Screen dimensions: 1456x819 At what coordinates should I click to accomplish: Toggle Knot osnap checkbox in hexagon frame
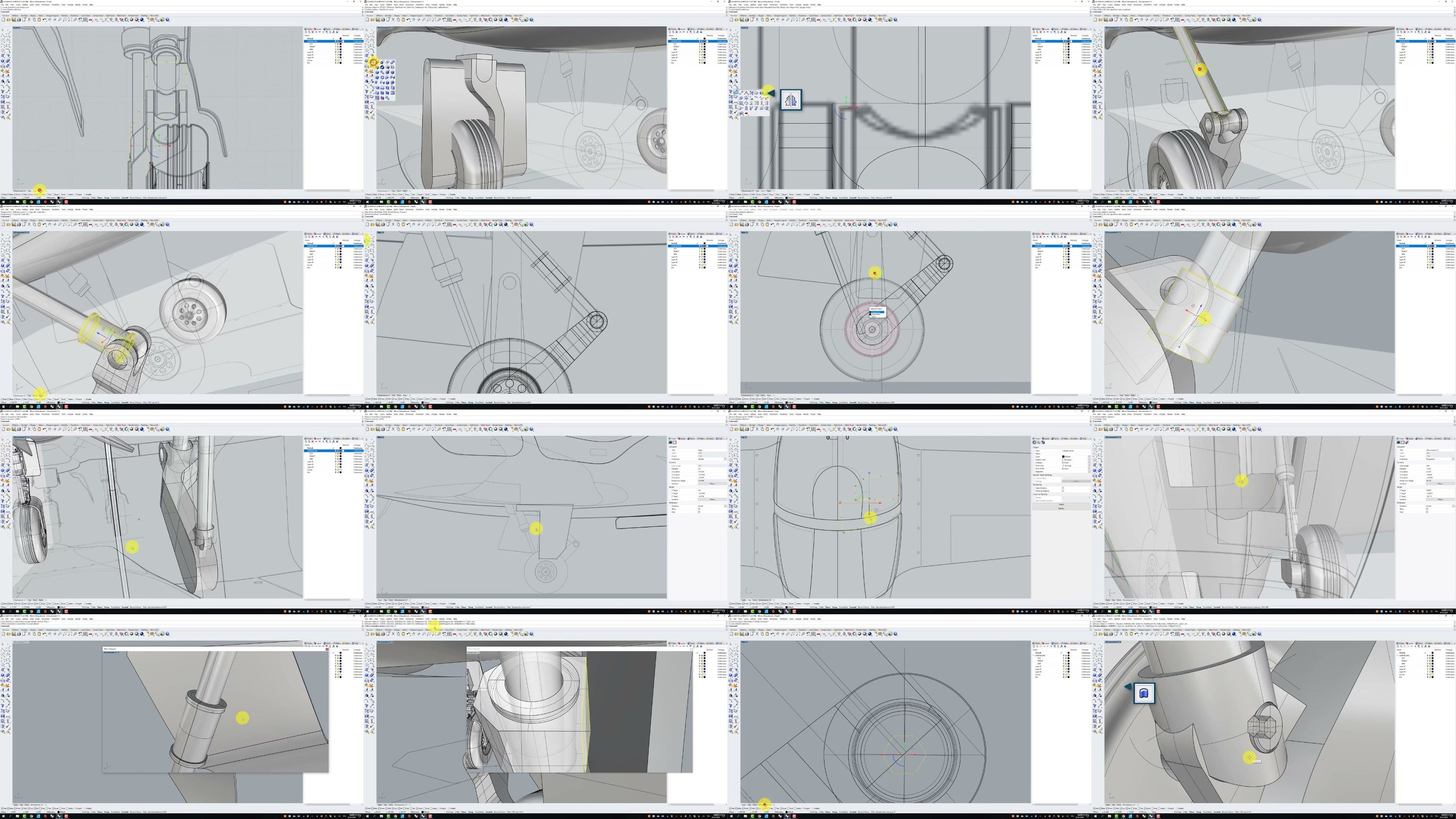(789, 809)
